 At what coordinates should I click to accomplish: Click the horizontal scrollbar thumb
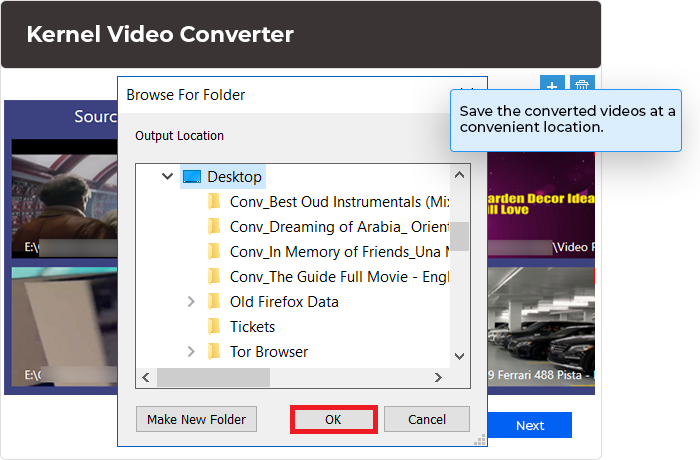tap(213, 377)
